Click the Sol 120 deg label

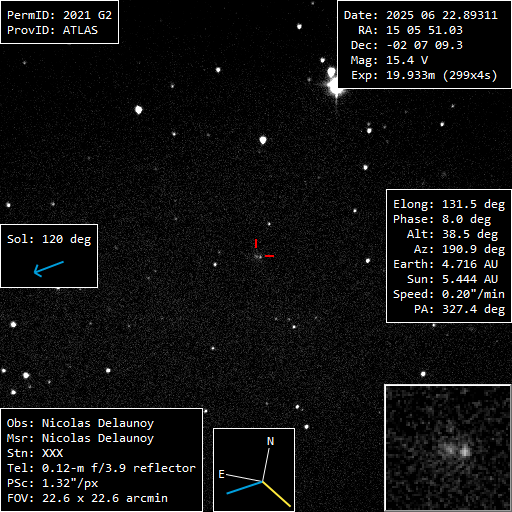[x=49, y=239]
